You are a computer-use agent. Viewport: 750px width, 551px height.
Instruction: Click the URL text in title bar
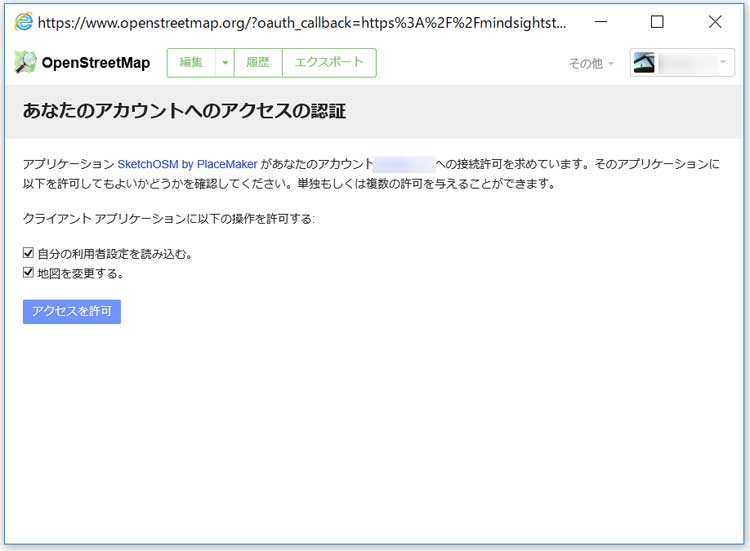pyautogui.click(x=302, y=22)
